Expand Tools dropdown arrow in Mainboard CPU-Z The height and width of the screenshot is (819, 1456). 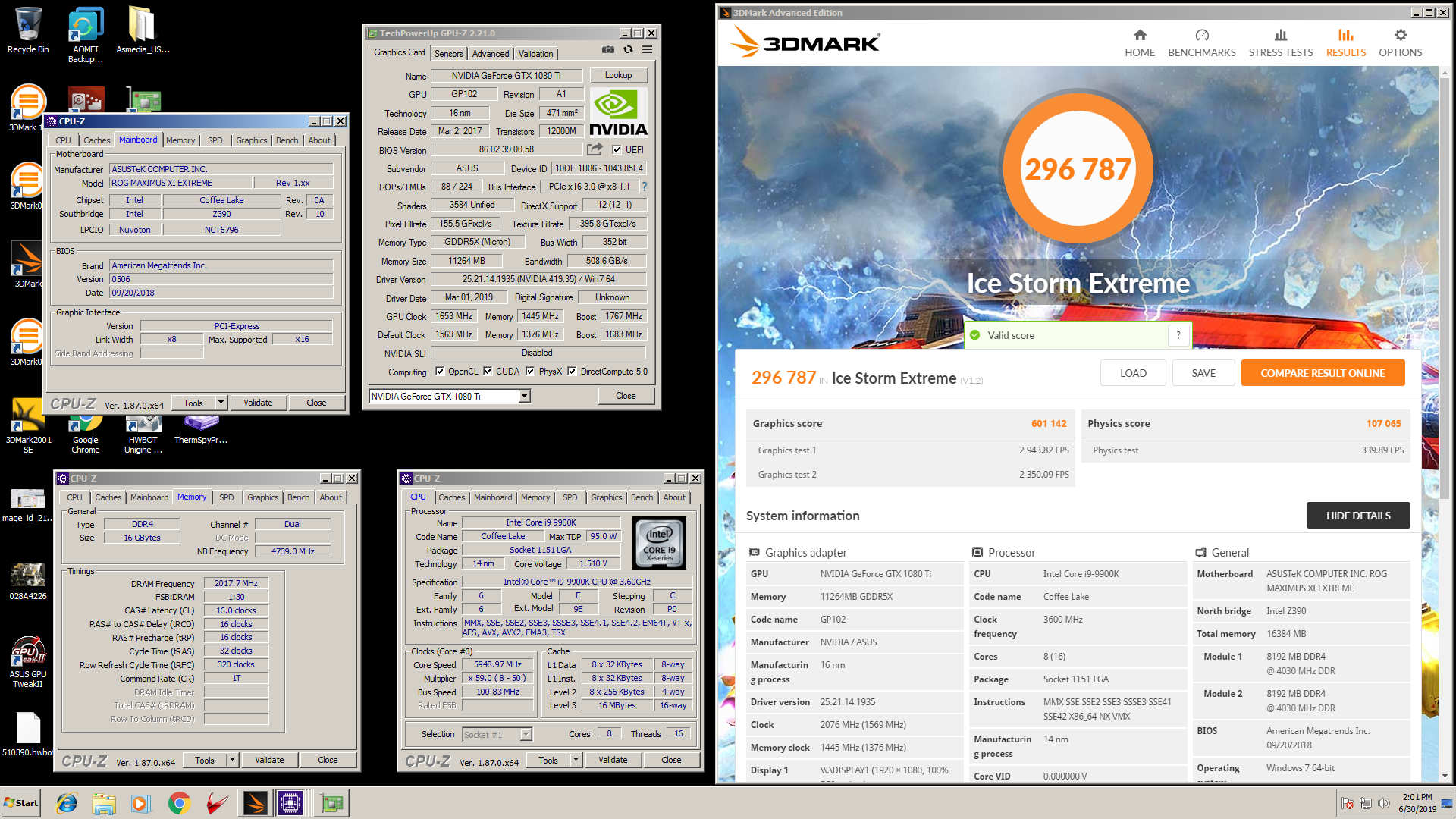[221, 403]
